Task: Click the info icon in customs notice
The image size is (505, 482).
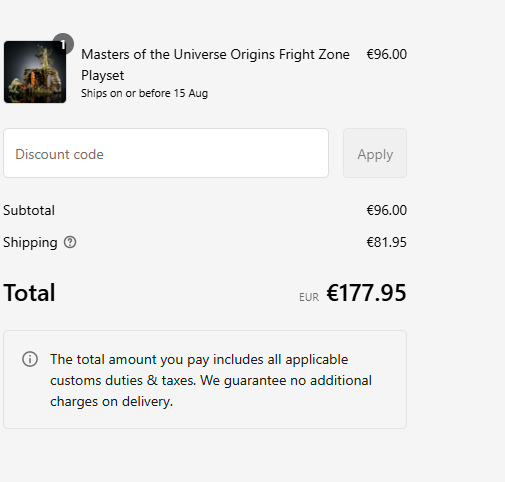Action: point(30,359)
